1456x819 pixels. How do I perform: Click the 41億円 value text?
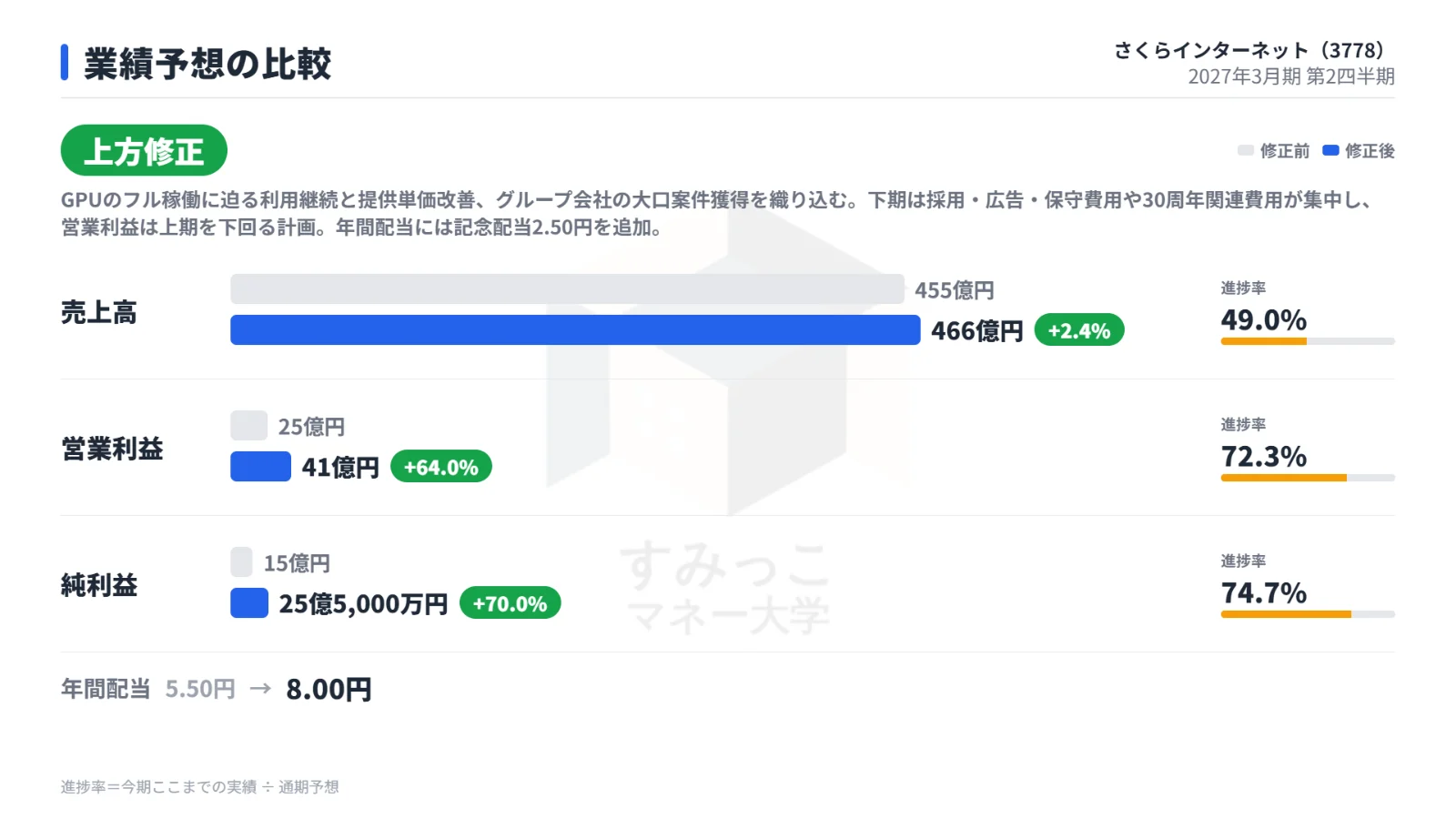[340, 467]
